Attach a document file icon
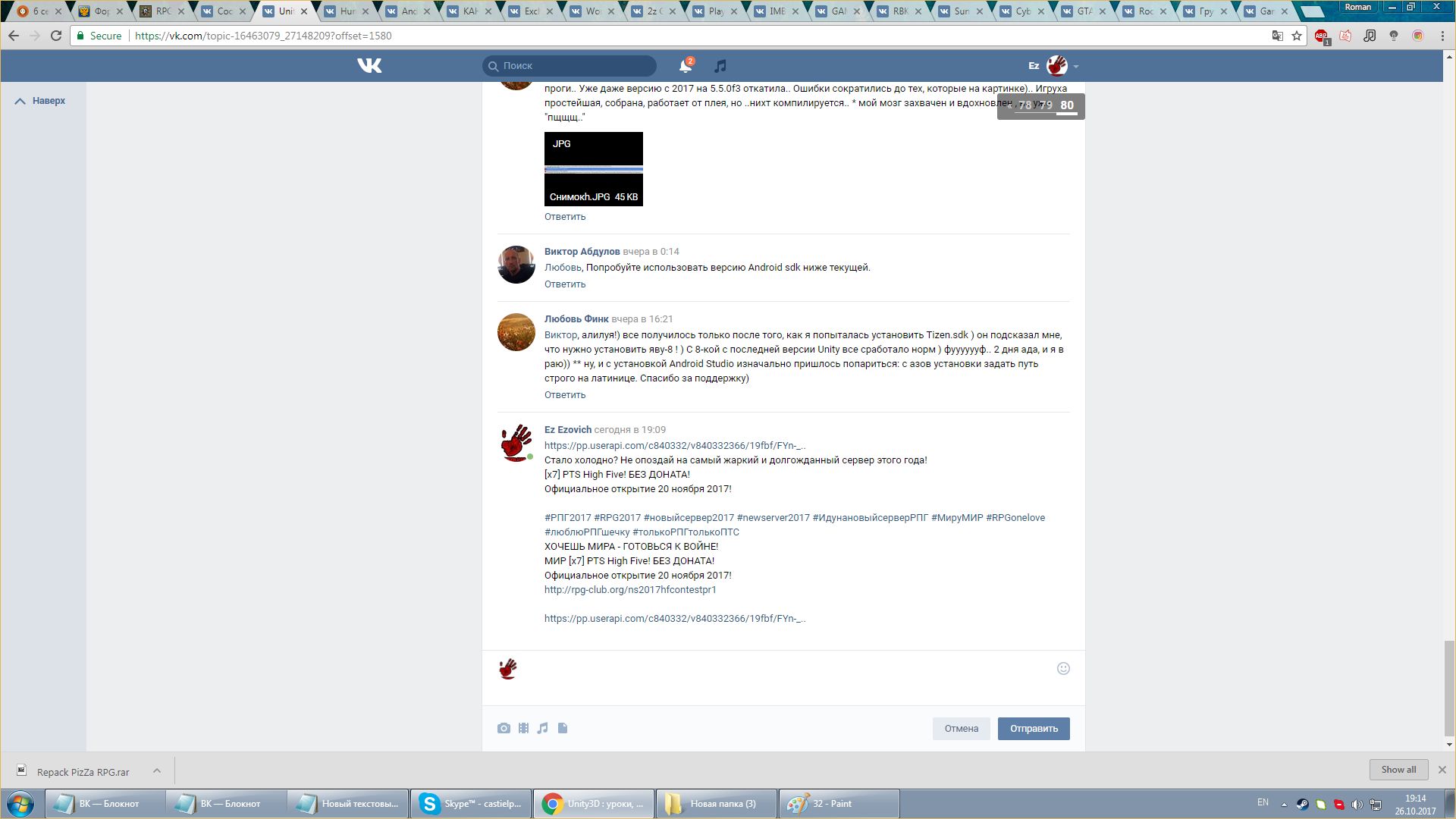This screenshot has width=1456, height=819. pyautogui.click(x=563, y=728)
